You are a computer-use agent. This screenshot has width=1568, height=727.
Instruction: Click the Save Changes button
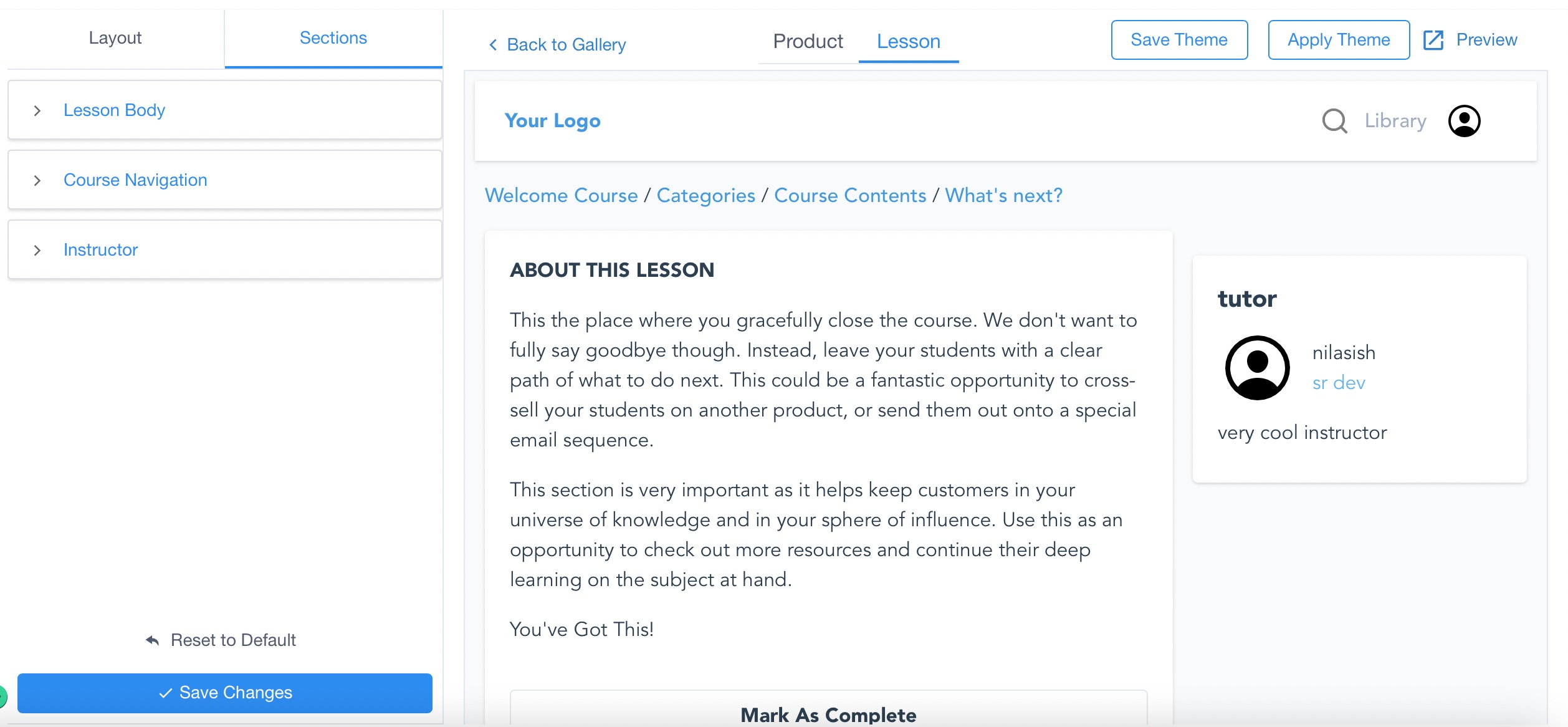tap(225, 693)
